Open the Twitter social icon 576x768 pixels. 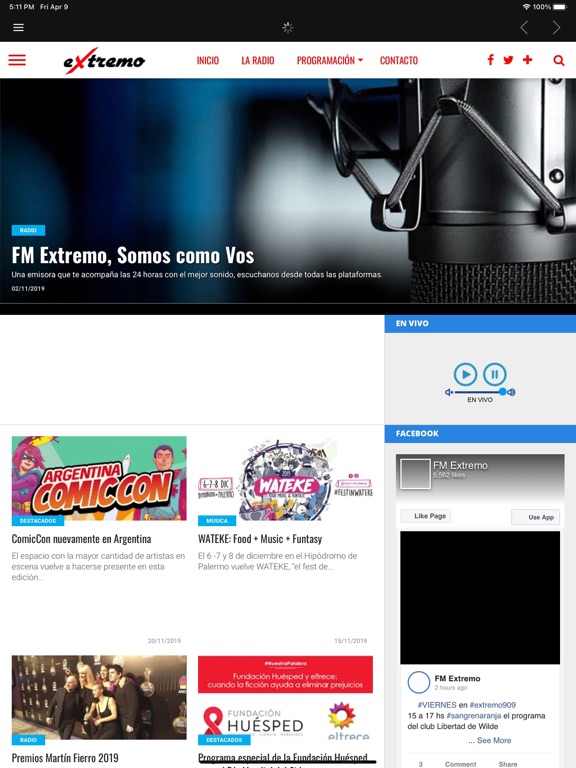(x=508, y=60)
